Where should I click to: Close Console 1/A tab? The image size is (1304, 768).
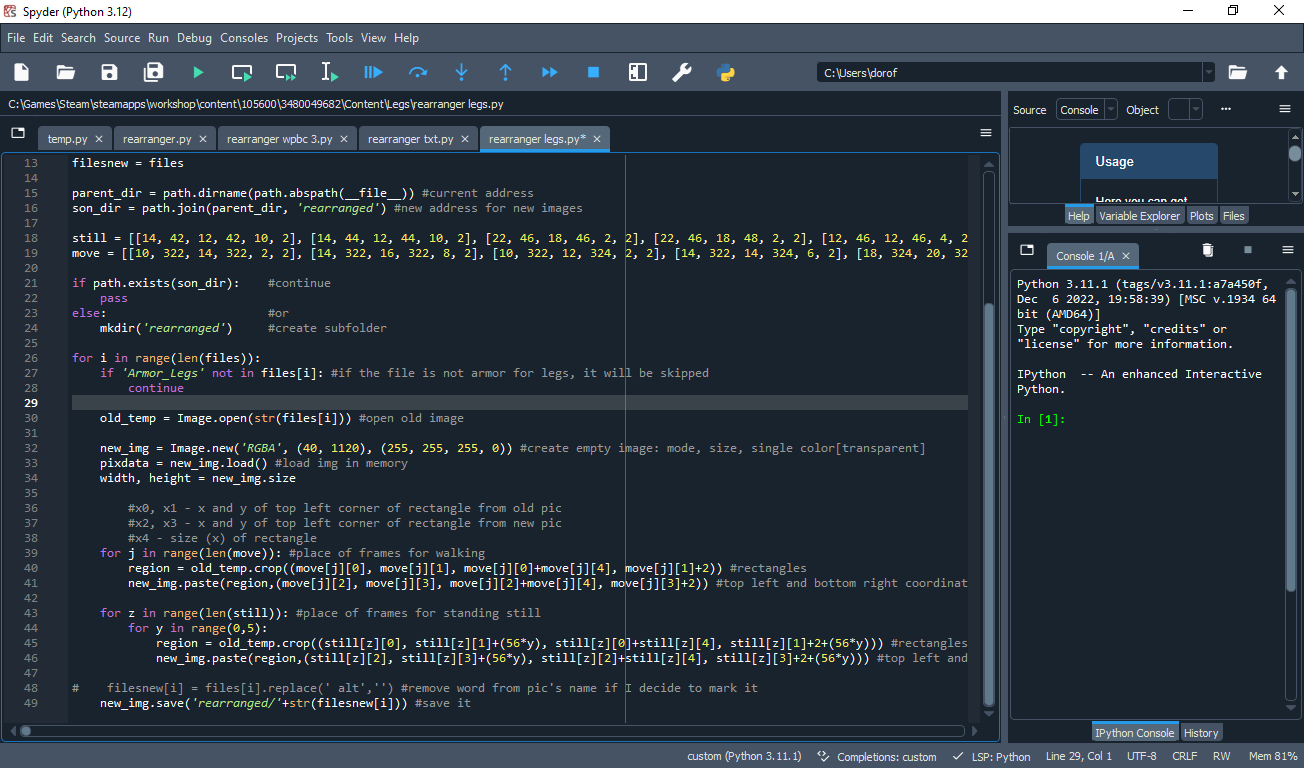tap(1126, 256)
